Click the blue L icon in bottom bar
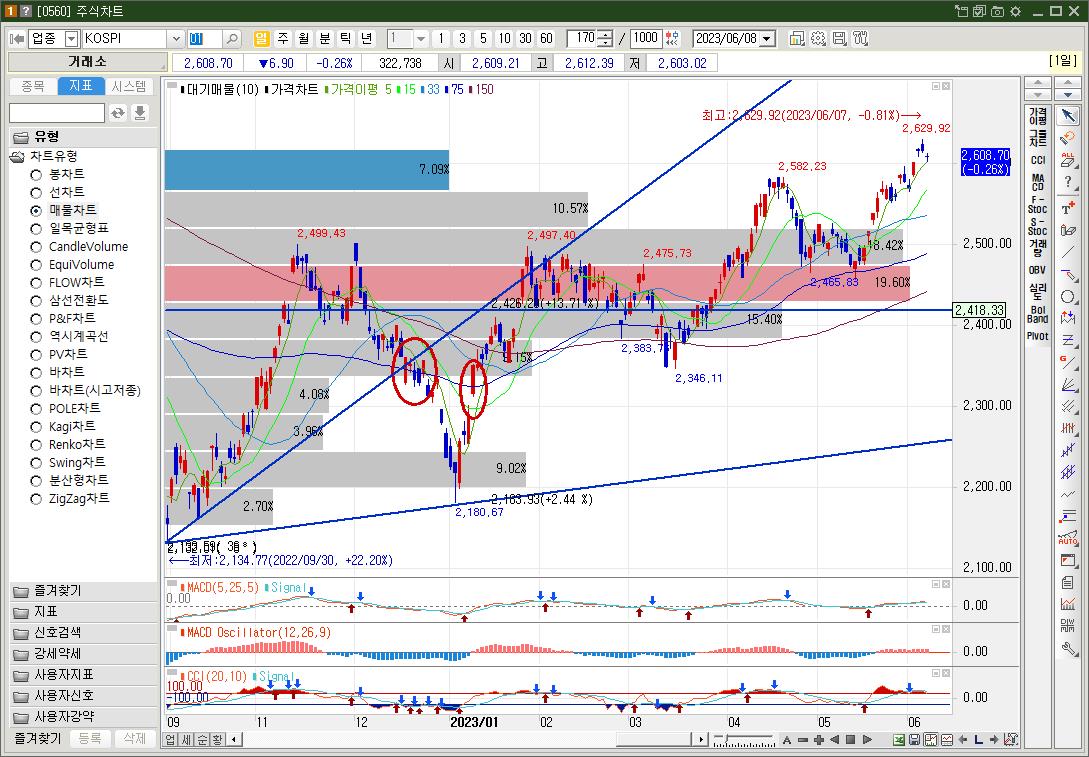The image size is (1089, 757). coord(979,740)
